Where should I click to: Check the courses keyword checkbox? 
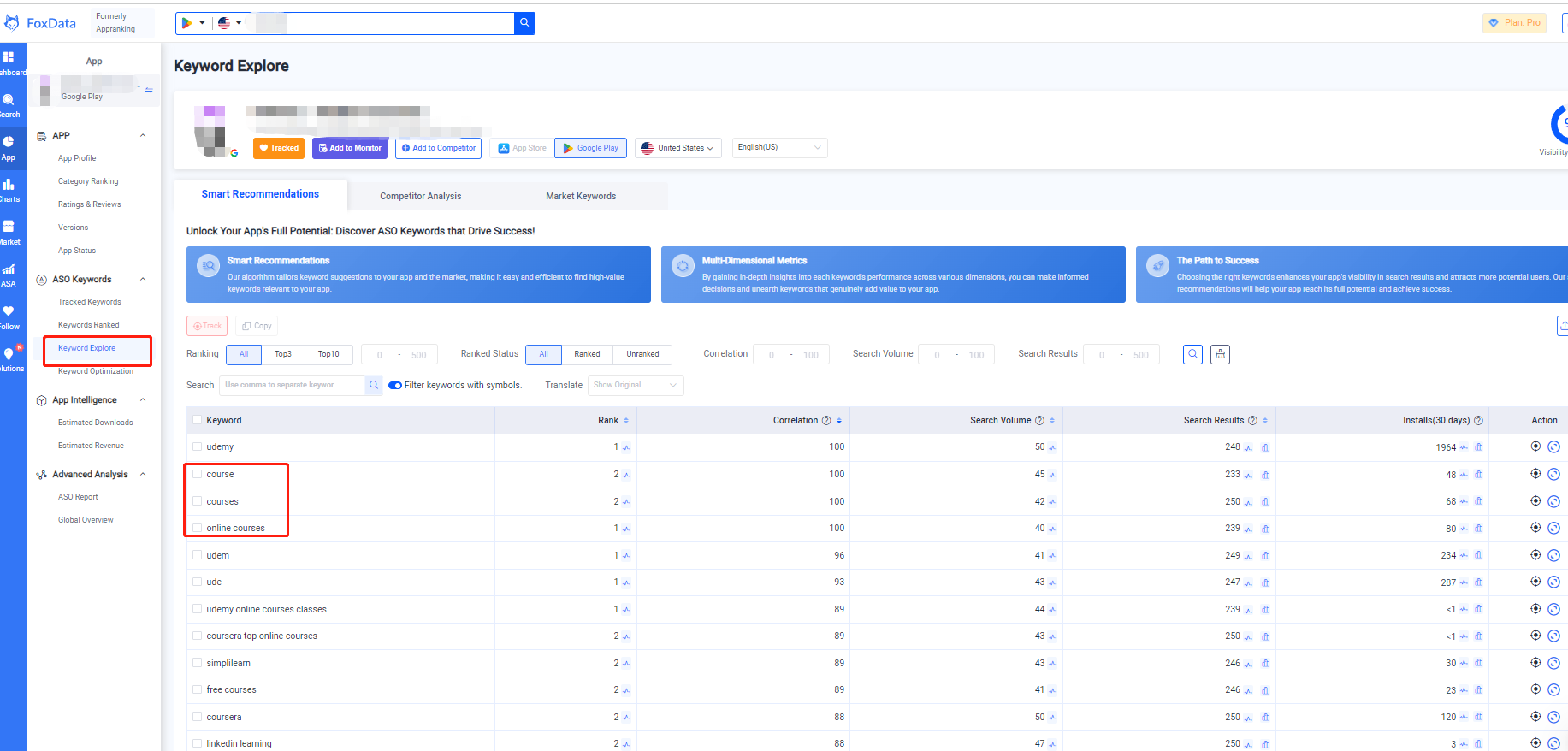point(198,501)
